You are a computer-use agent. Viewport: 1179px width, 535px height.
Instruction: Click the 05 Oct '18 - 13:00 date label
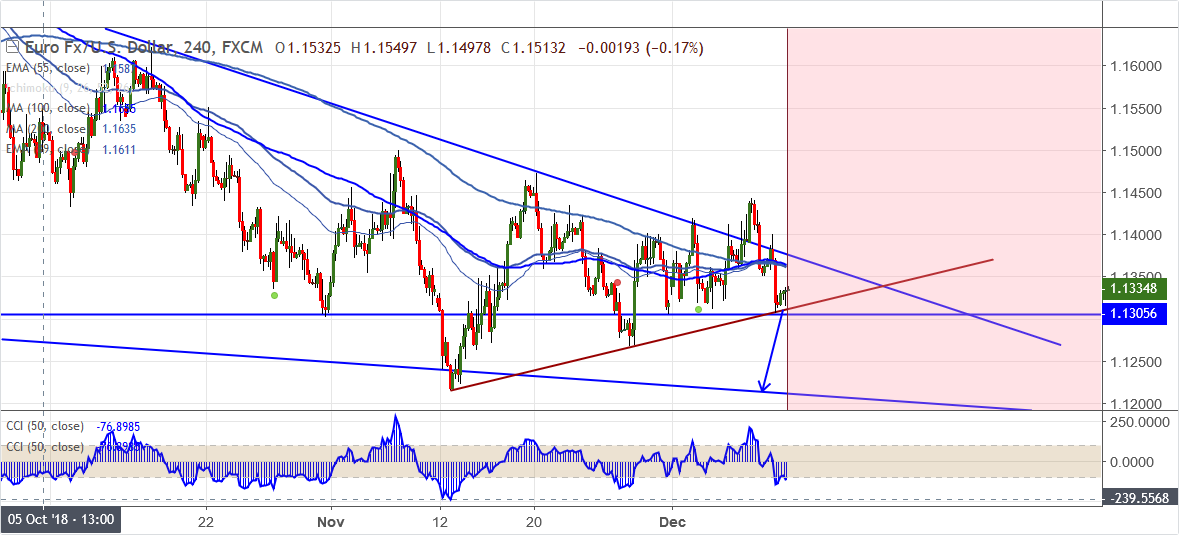62,521
